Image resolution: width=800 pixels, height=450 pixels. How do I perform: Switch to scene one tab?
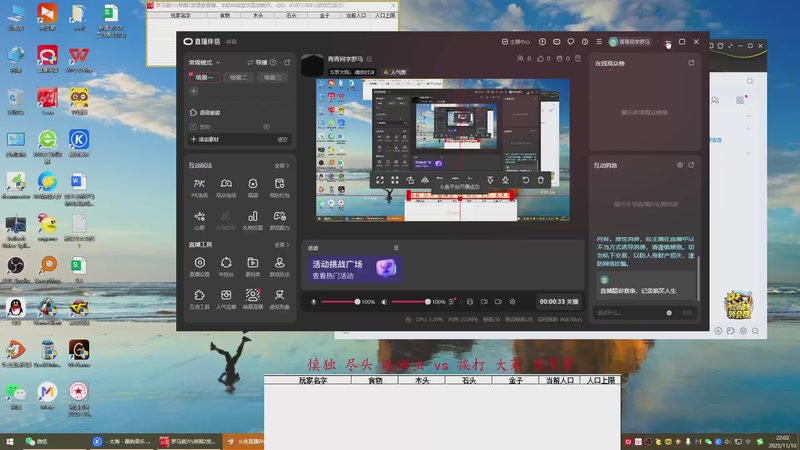coord(204,78)
